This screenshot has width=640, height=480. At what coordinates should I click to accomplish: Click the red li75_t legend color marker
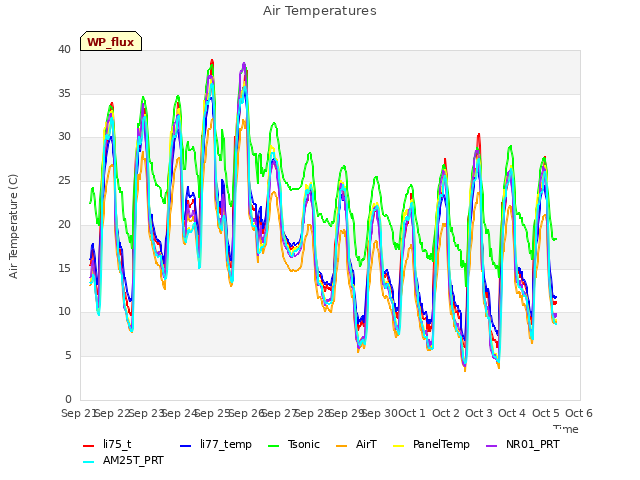pyautogui.click(x=89, y=446)
